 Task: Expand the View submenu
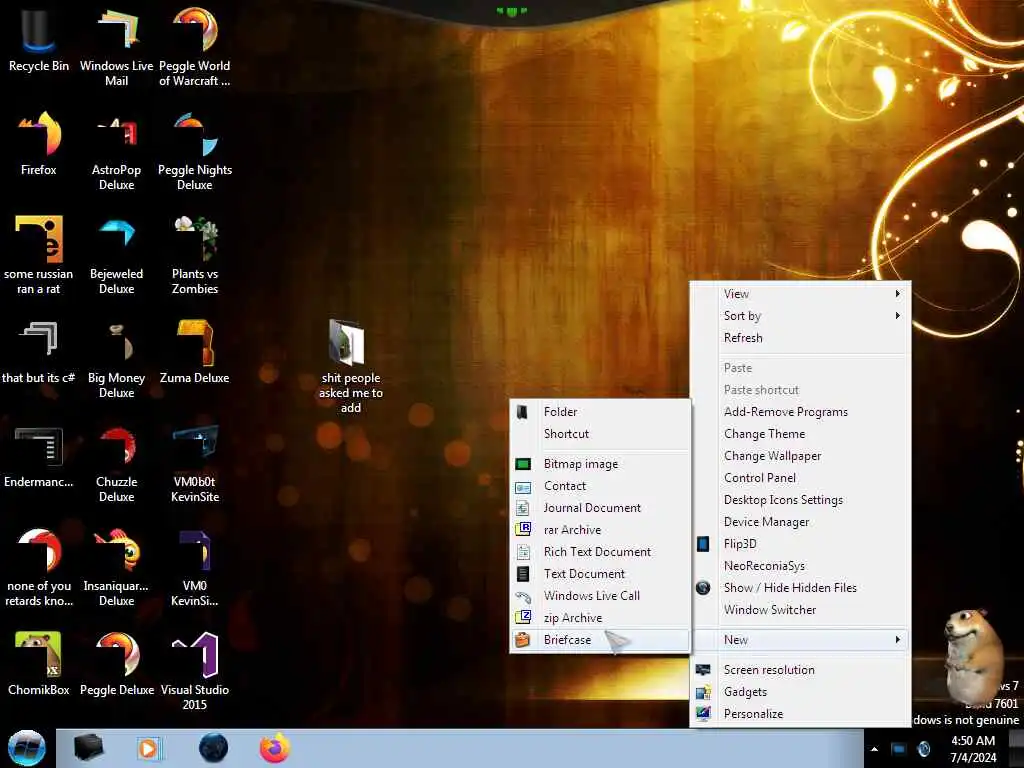pos(800,294)
